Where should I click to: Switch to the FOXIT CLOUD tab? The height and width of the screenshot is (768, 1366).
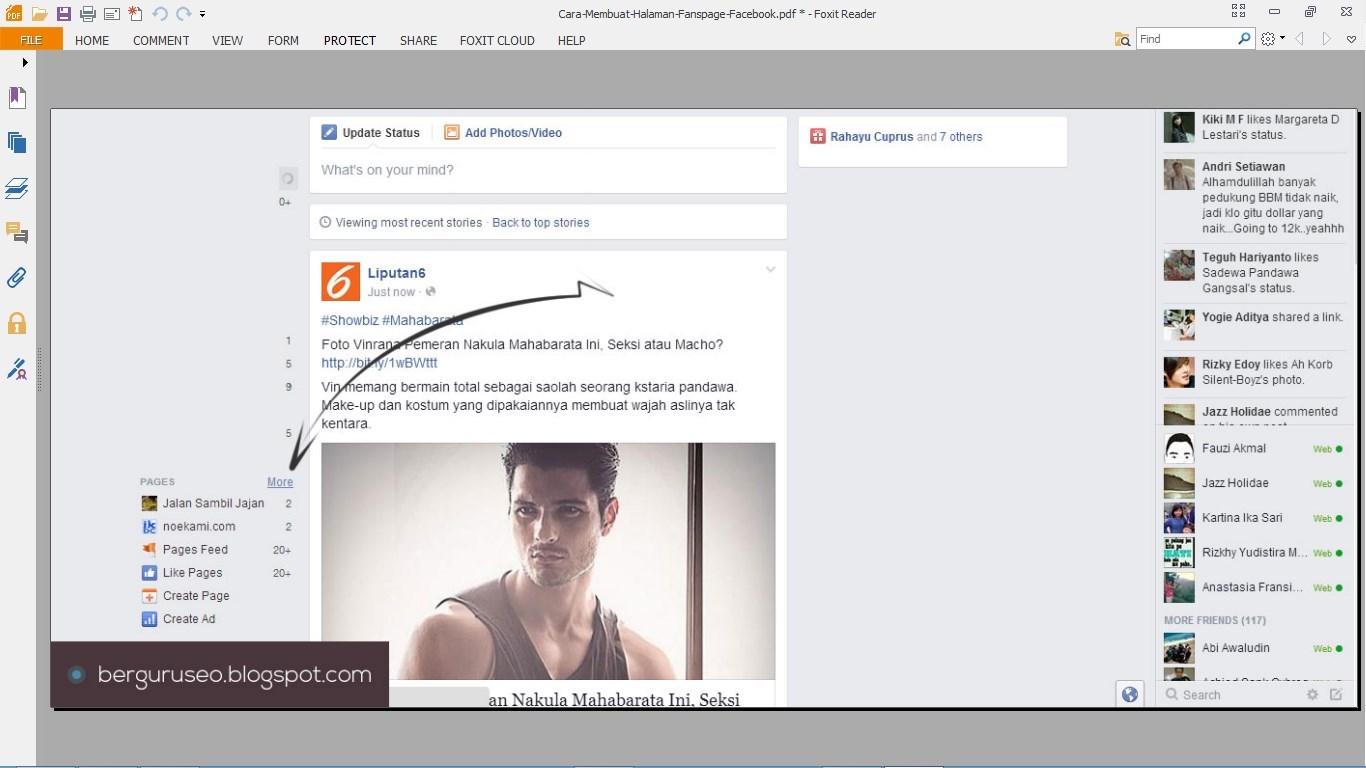497,40
